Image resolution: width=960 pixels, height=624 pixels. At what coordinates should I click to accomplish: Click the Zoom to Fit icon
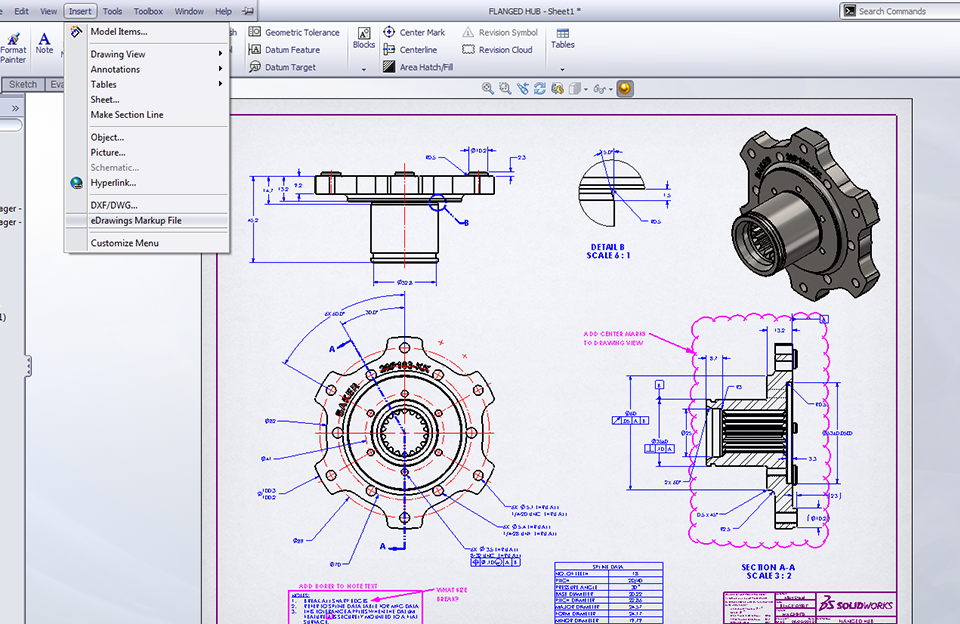(x=487, y=88)
